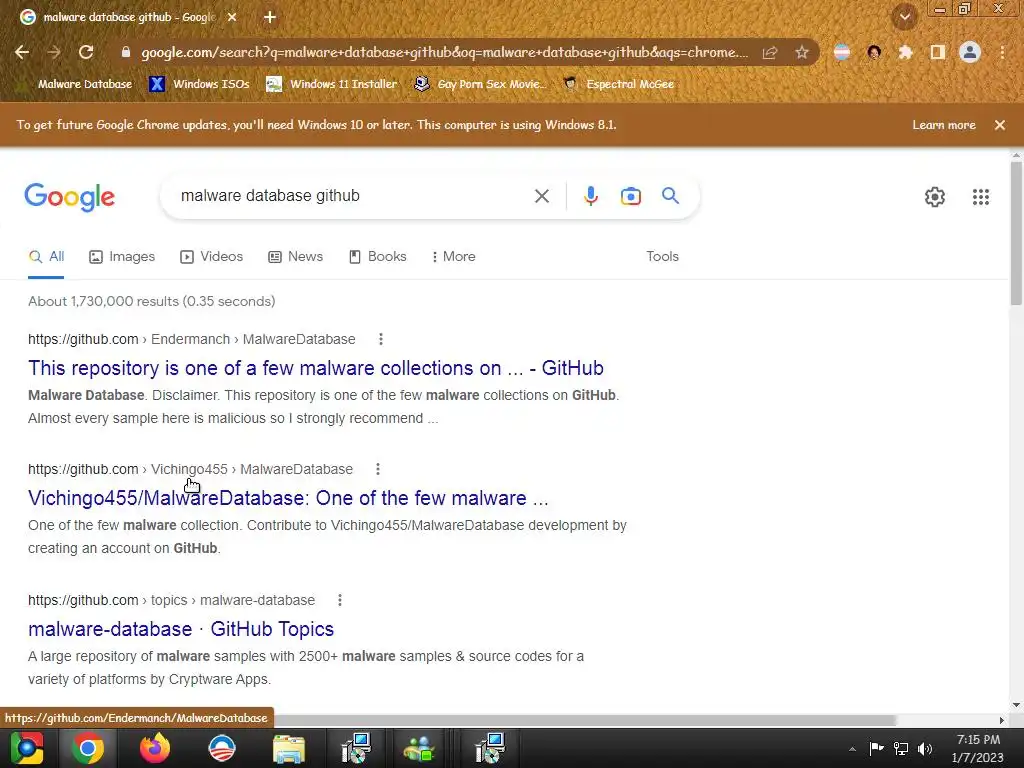Click the scrollbar right arrow
The height and width of the screenshot is (768, 1024).
1002,720
